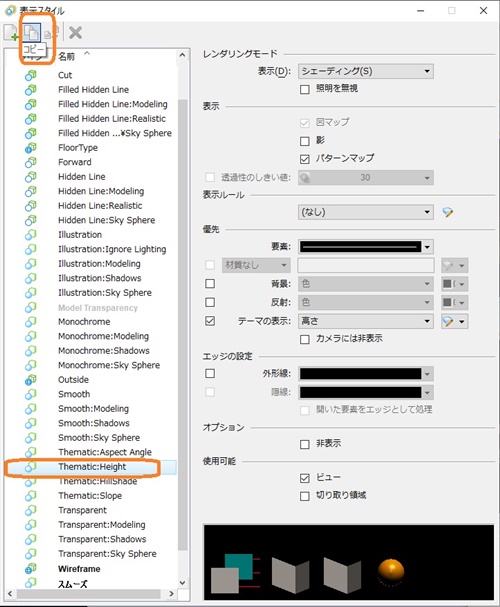Click the Wireframe style icon
Image resolution: width=500 pixels, height=607 pixels.
(31, 569)
